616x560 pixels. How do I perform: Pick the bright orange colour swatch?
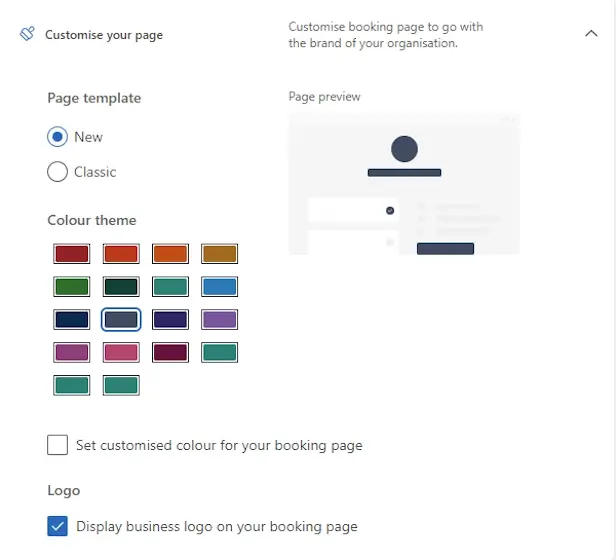coord(170,254)
